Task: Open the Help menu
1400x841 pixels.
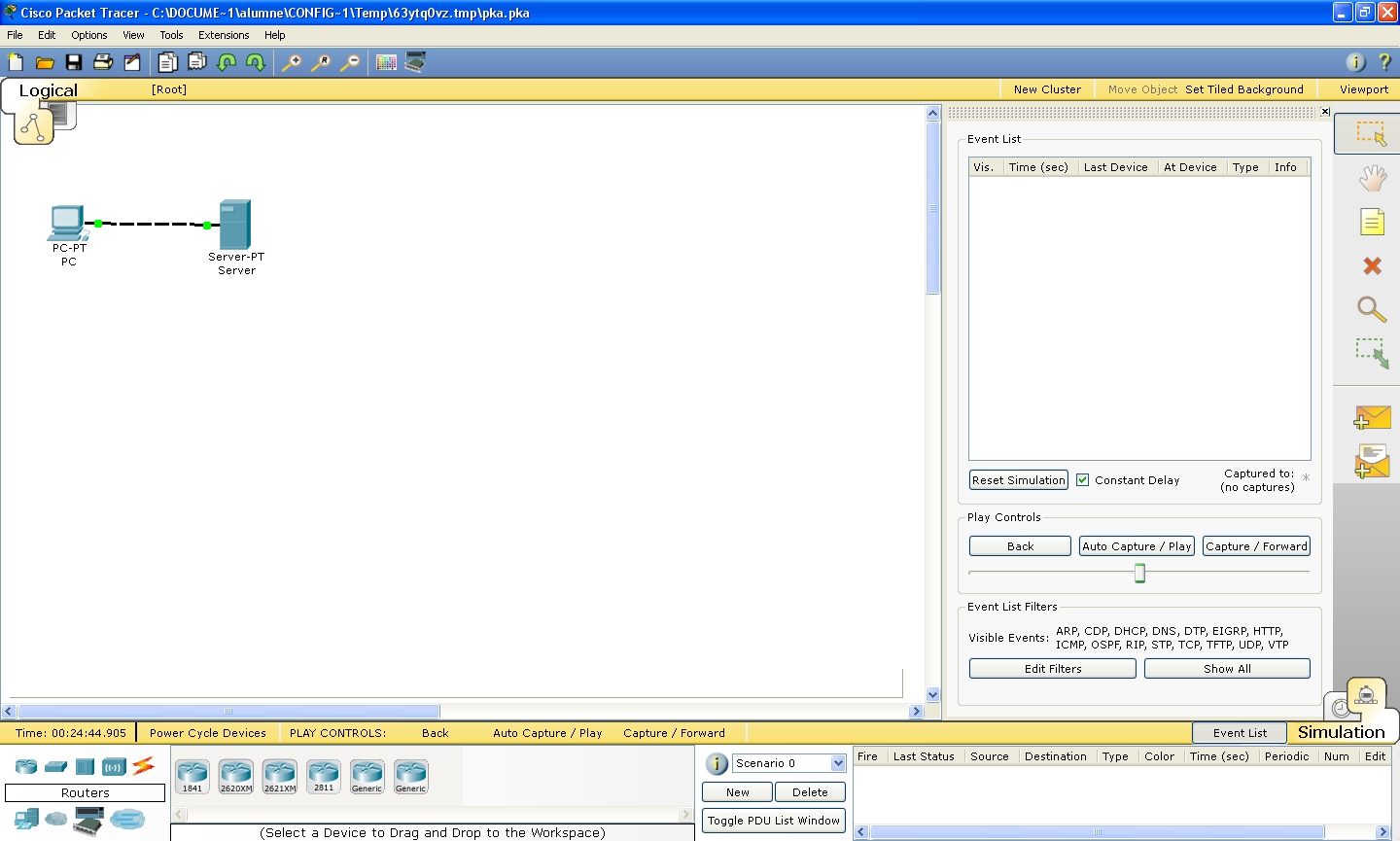Action: point(275,35)
